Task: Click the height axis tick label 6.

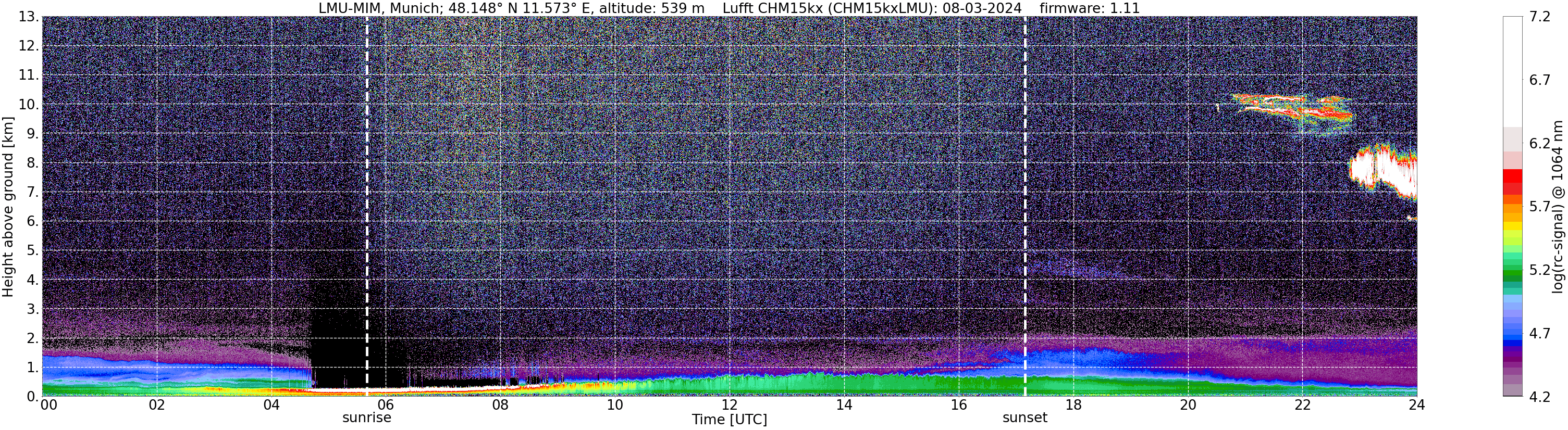Action: click(32, 221)
